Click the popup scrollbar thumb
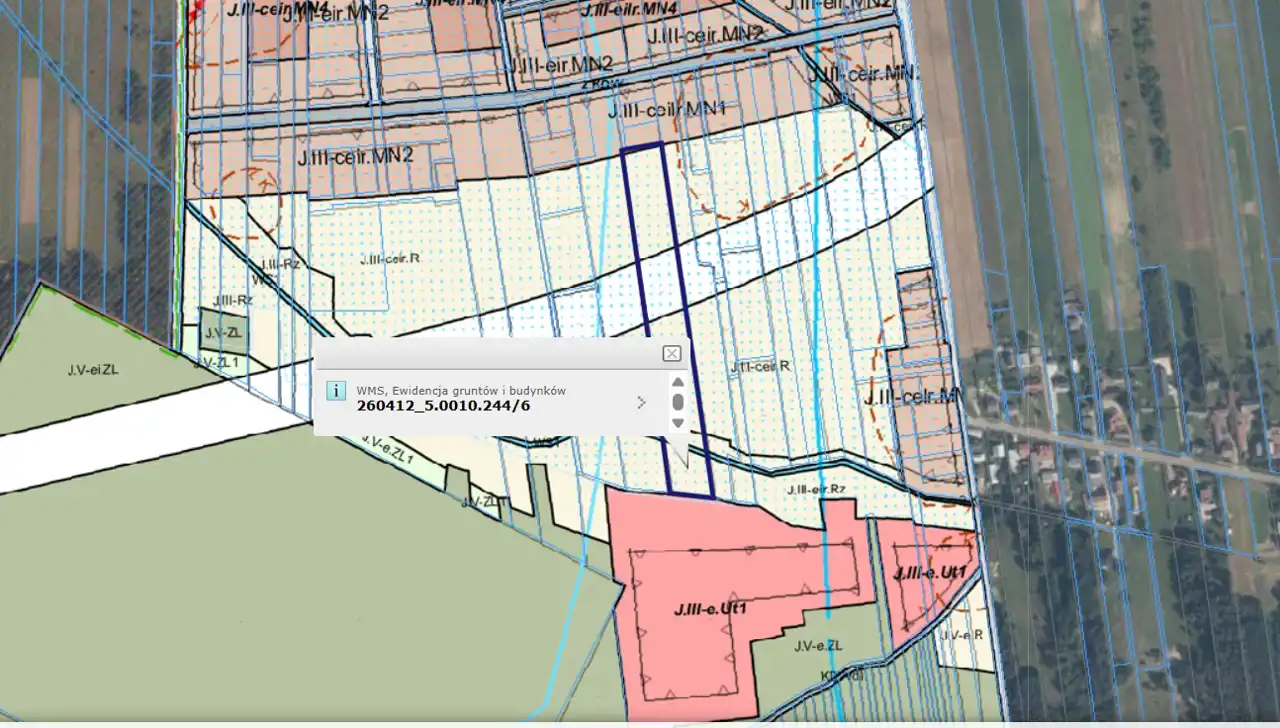This screenshot has width=1280, height=728. 678,402
